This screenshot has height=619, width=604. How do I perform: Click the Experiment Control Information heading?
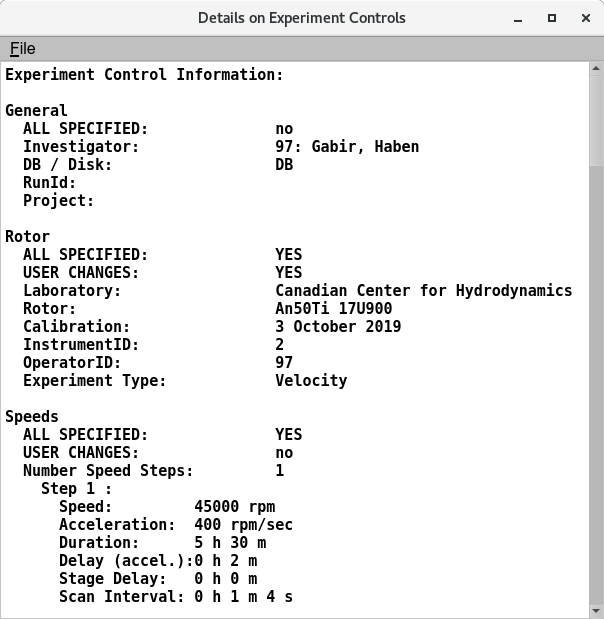(x=144, y=75)
